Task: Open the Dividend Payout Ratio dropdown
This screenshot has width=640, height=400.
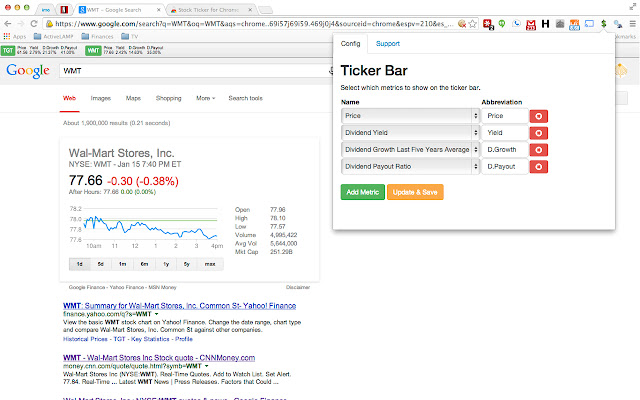Action: pyautogui.click(x=410, y=166)
